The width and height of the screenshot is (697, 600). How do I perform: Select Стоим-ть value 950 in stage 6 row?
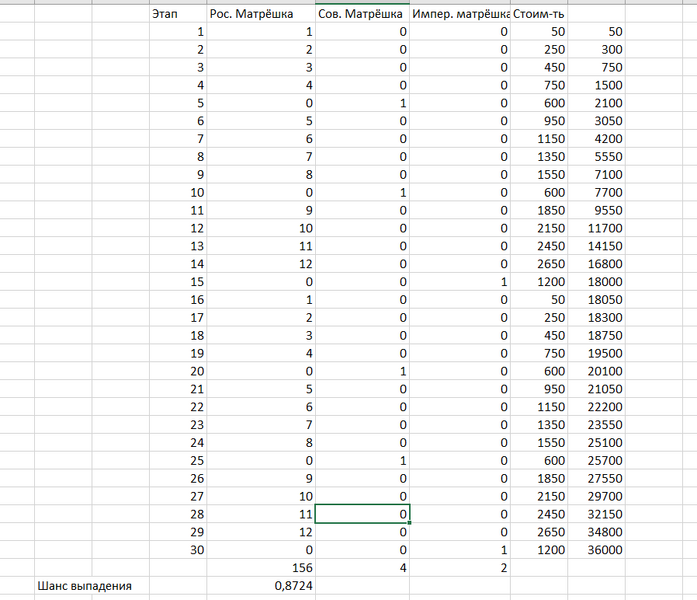click(x=539, y=121)
